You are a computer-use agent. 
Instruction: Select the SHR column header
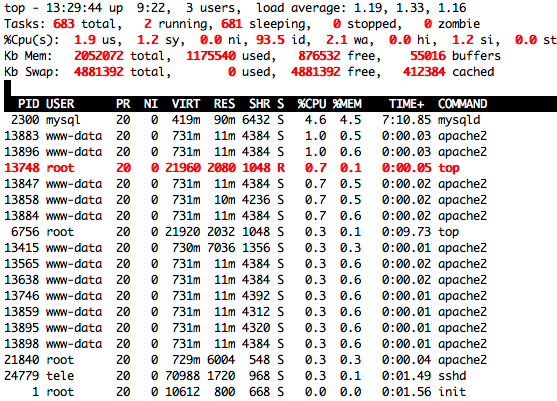259,104
